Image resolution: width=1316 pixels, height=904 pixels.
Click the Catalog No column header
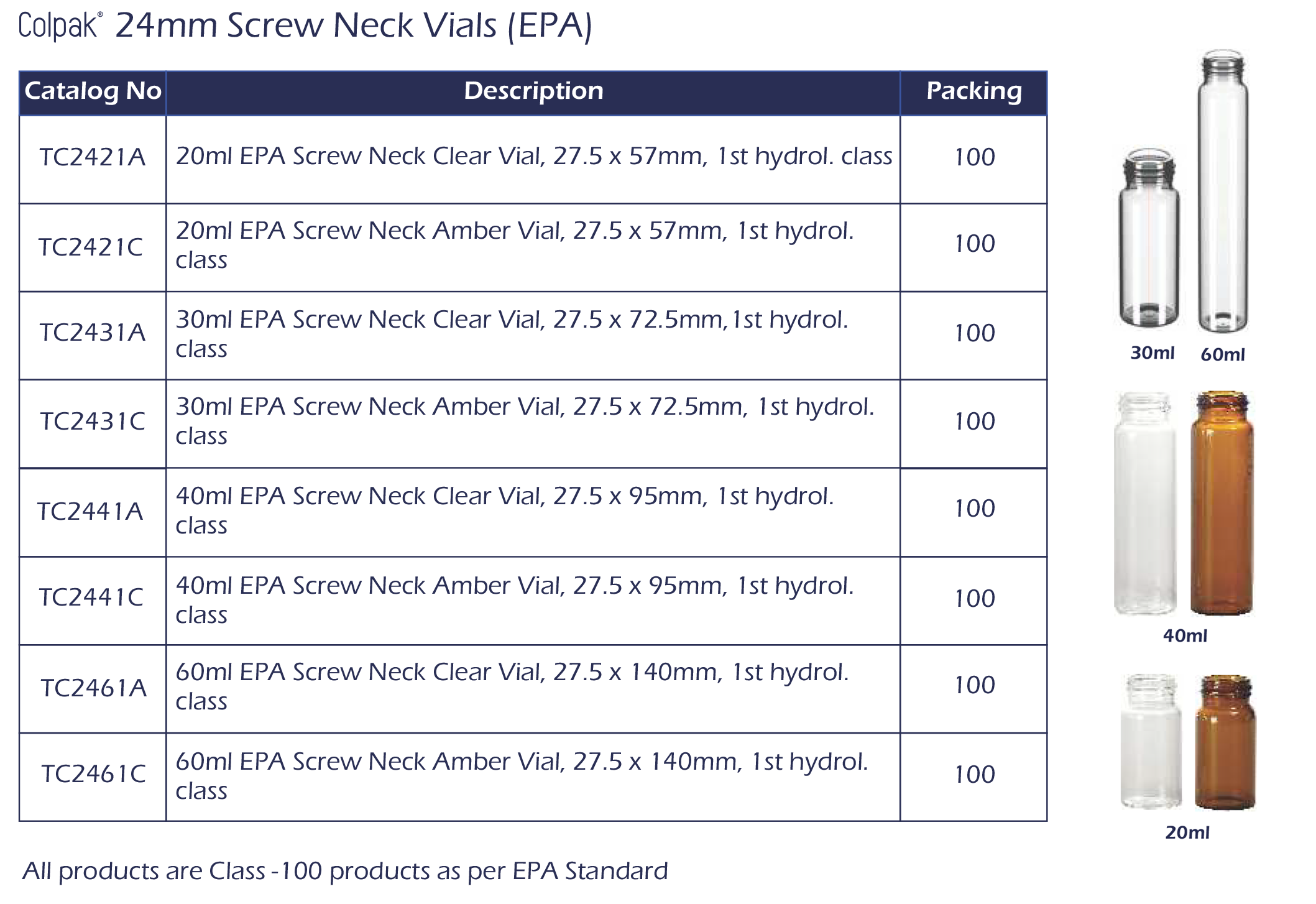(x=93, y=91)
